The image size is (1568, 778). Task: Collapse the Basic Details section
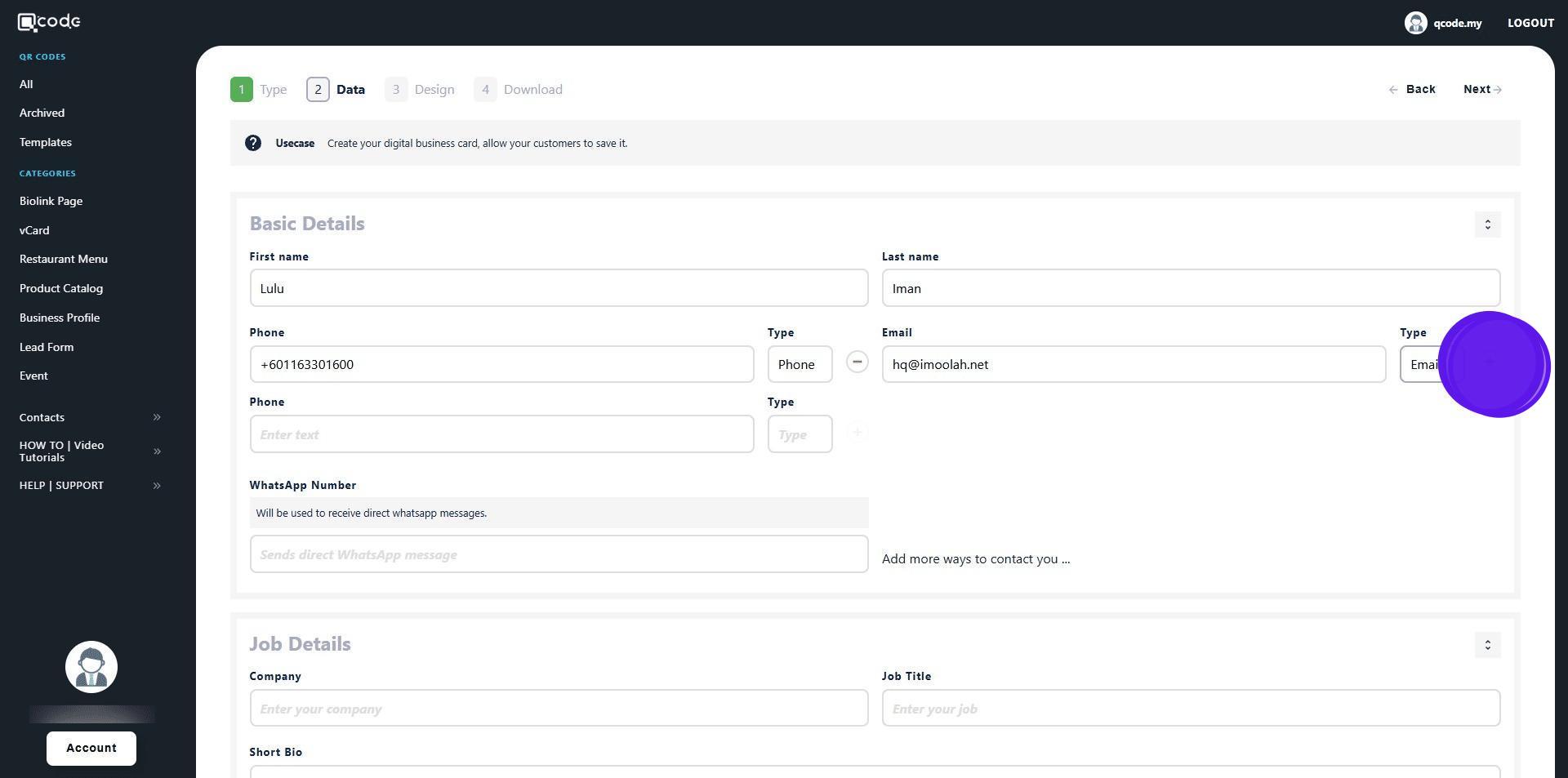click(1487, 225)
